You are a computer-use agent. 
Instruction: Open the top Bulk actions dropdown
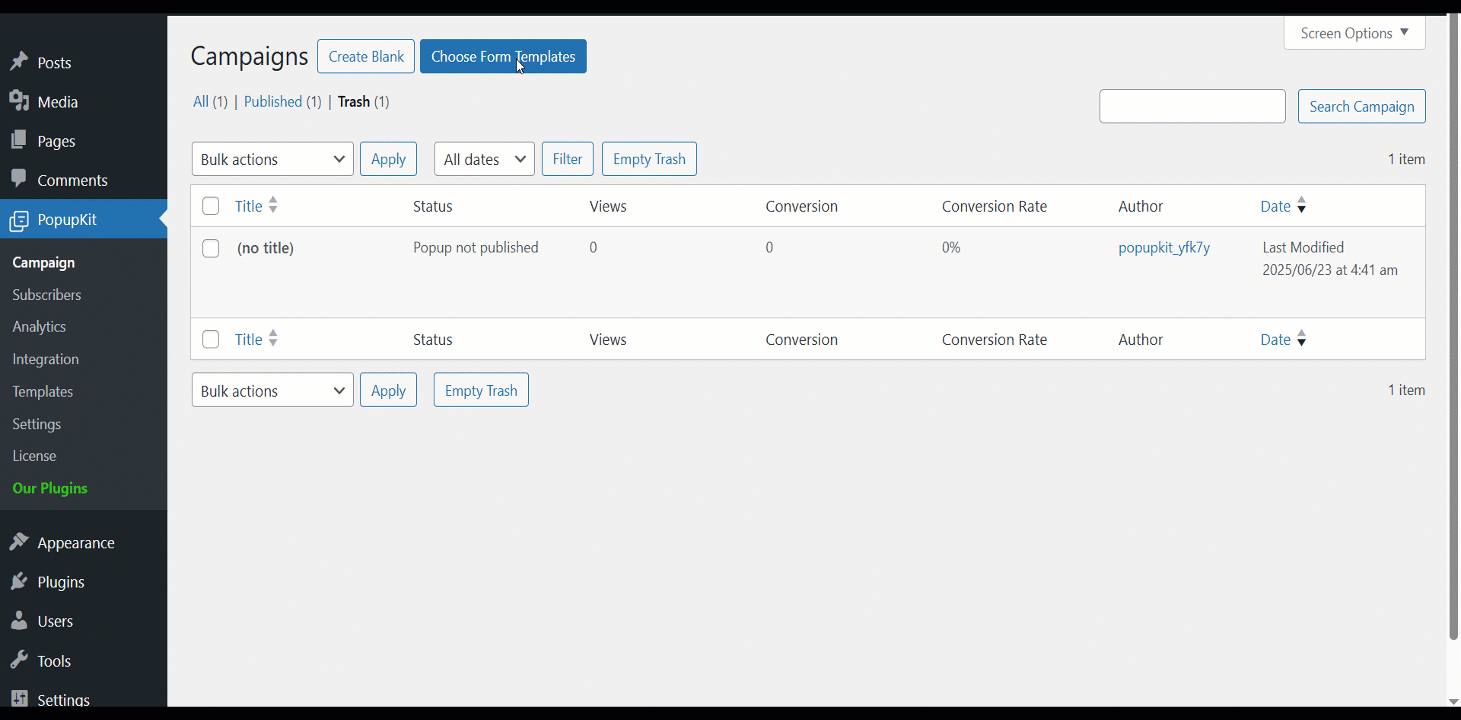[x=273, y=159]
